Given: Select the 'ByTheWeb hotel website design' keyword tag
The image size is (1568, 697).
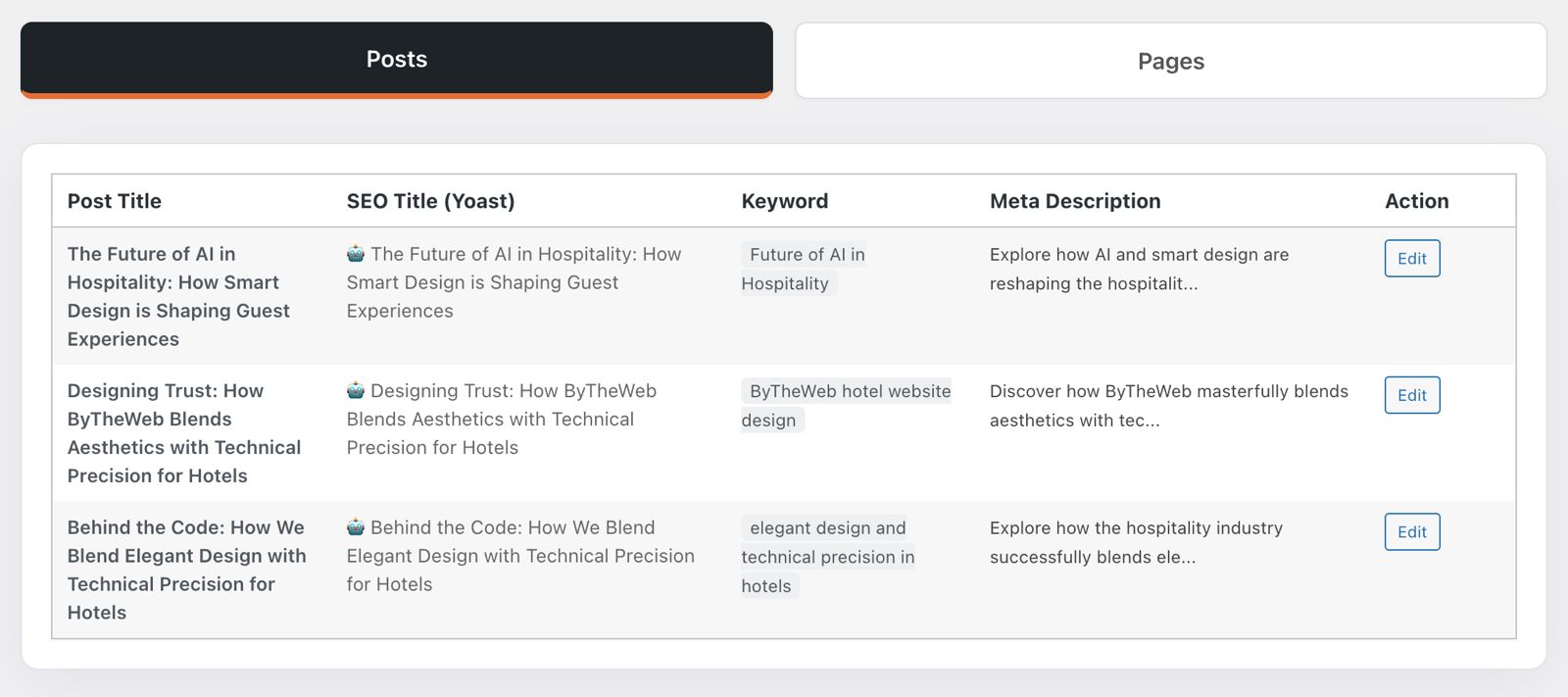Looking at the screenshot, I should click(x=845, y=405).
